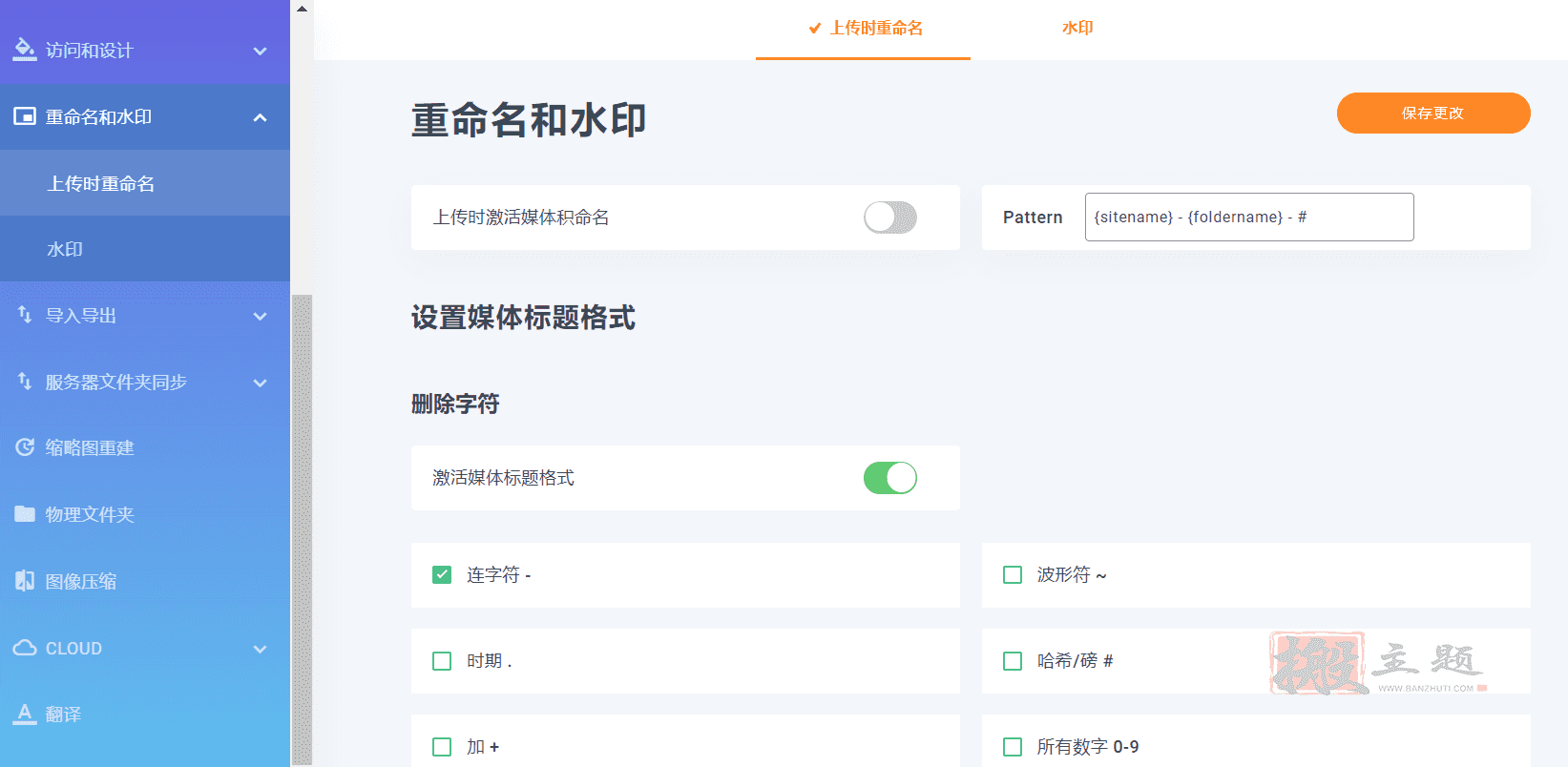Image resolution: width=1568 pixels, height=767 pixels.
Task: Click the 保存更改 save button
Action: pos(1433,113)
